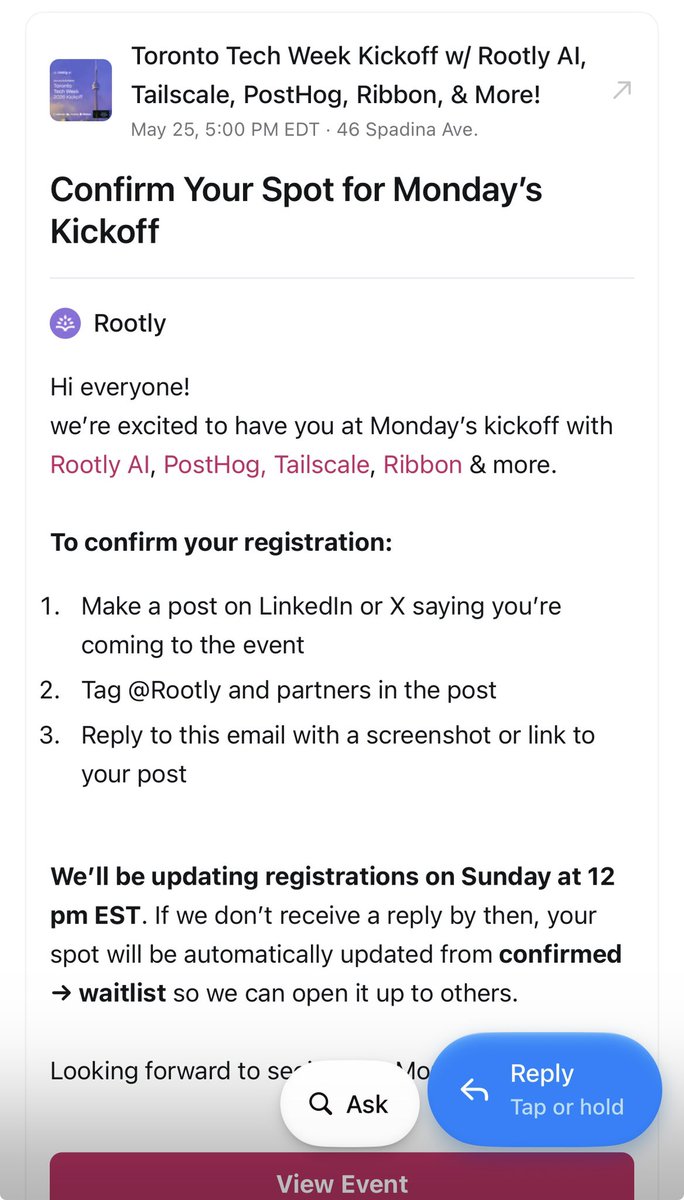Tap the 'To confirm your registration' text
Image resolution: width=684 pixels, height=1200 pixels.
tap(221, 543)
